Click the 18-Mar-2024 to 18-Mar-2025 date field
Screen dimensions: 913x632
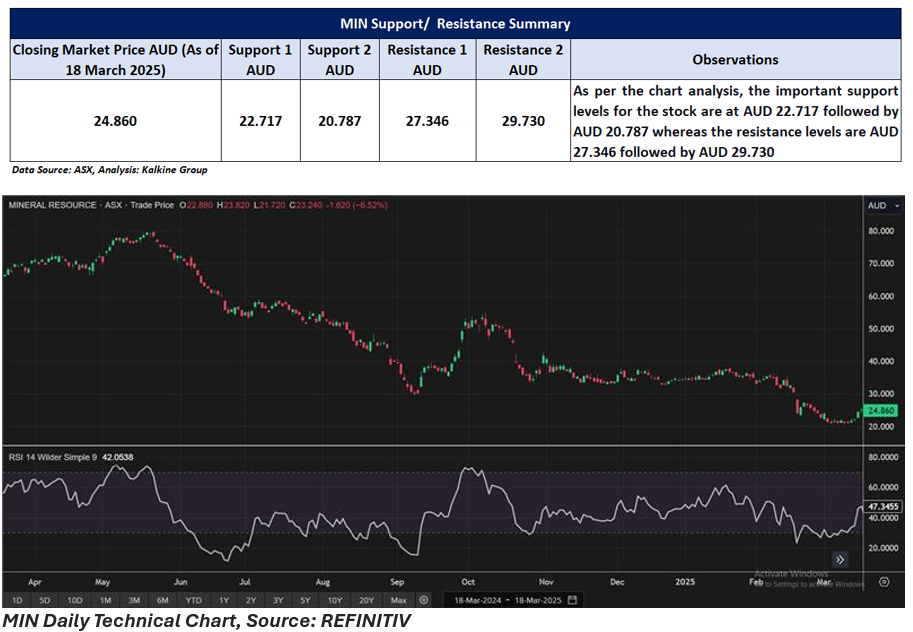[x=514, y=600]
